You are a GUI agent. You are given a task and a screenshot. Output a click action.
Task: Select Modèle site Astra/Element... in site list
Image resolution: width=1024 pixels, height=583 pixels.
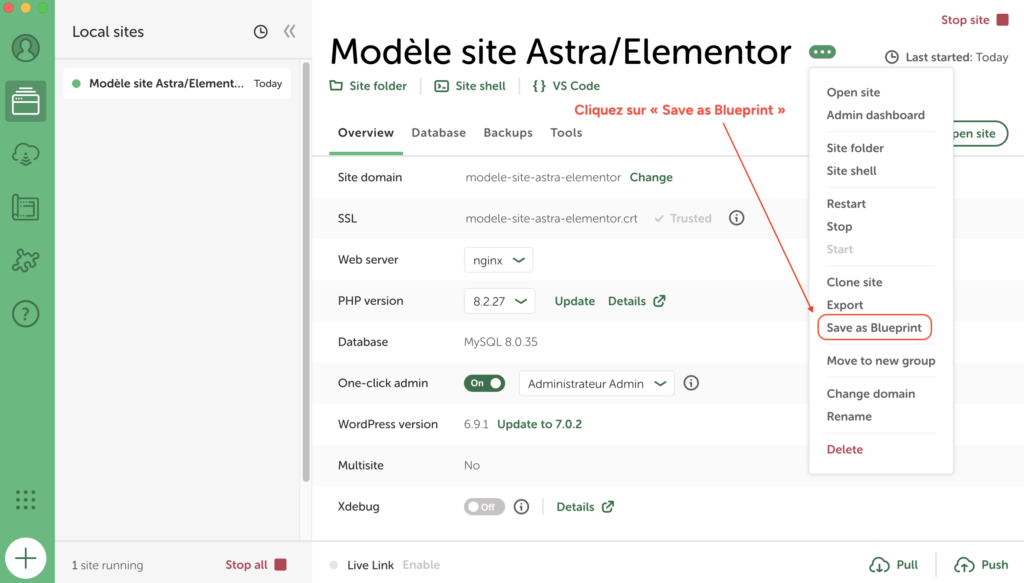tap(177, 84)
